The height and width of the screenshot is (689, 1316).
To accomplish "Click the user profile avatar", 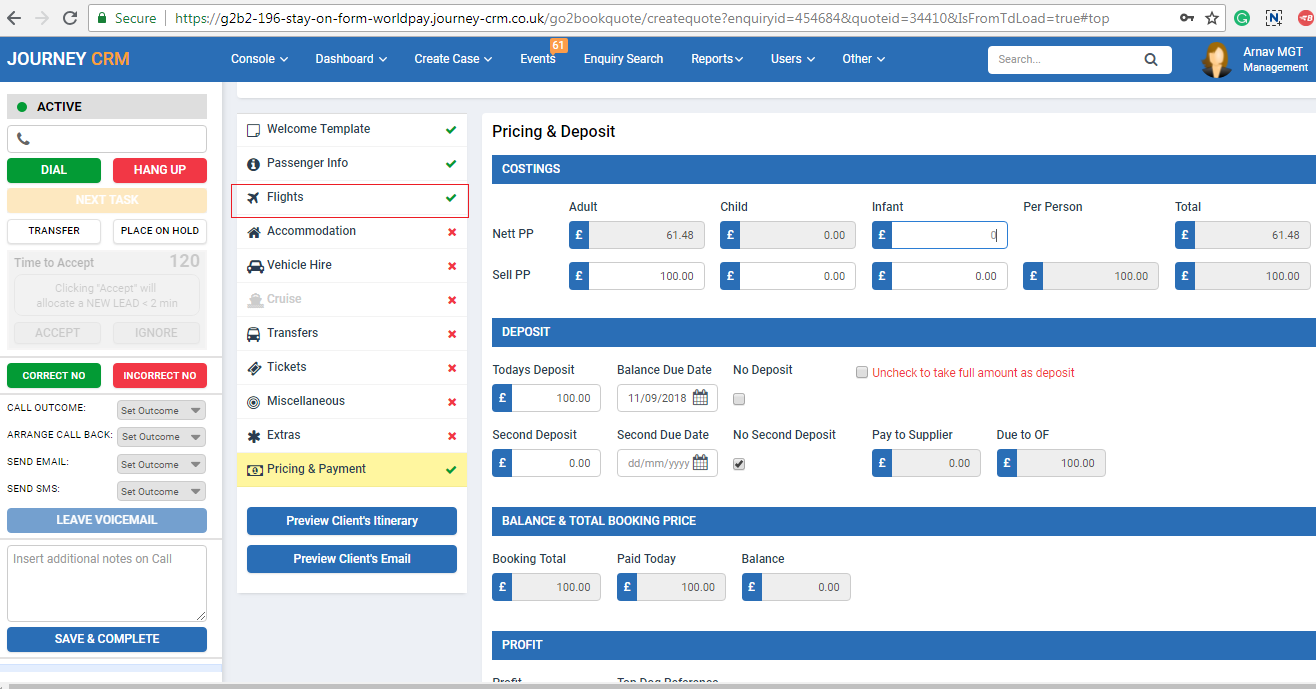I will [1216, 60].
